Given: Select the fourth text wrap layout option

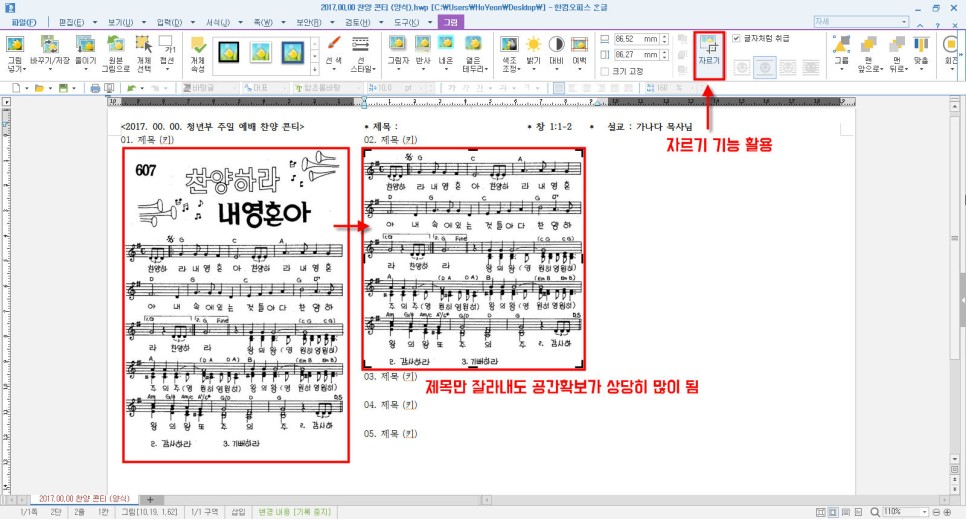Looking at the screenshot, I should pyautogui.click(x=811, y=68).
